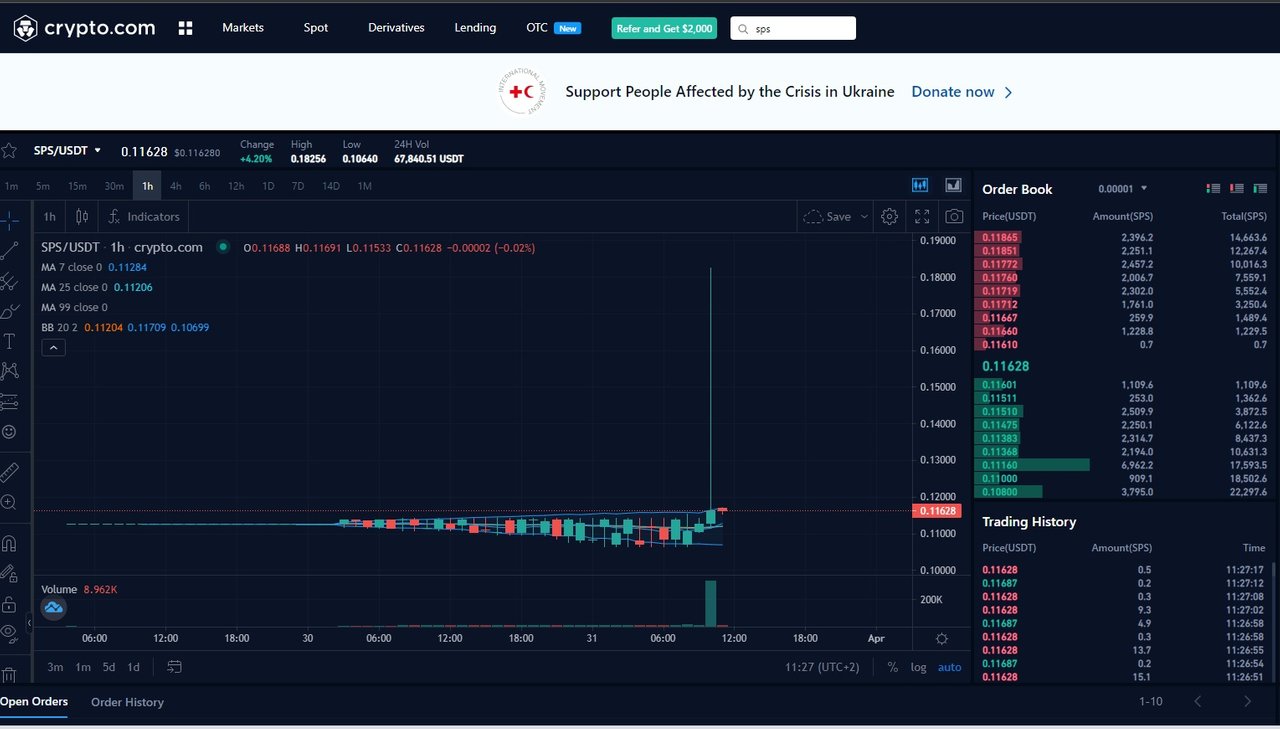Go to next page of open orders
The height and width of the screenshot is (729, 1280).
(x=1247, y=701)
